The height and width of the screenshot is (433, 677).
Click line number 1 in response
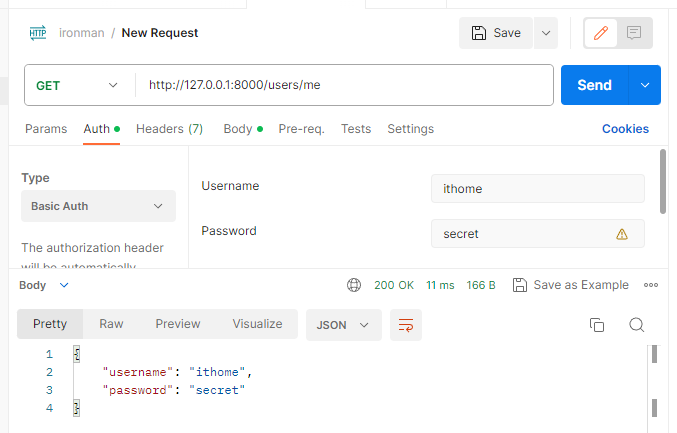pos(49,354)
